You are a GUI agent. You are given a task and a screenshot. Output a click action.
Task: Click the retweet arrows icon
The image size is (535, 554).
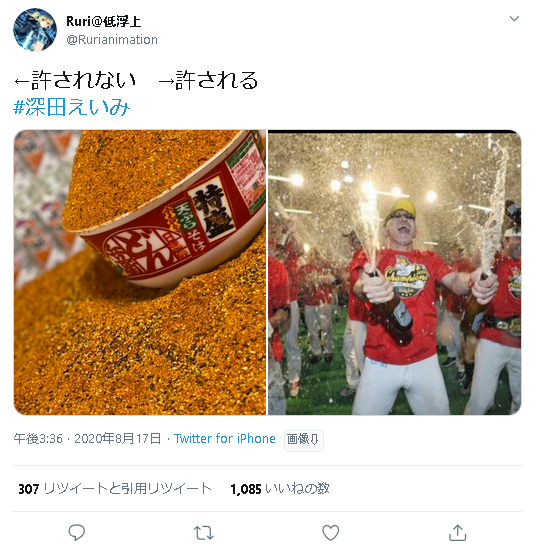pyautogui.click(x=204, y=532)
